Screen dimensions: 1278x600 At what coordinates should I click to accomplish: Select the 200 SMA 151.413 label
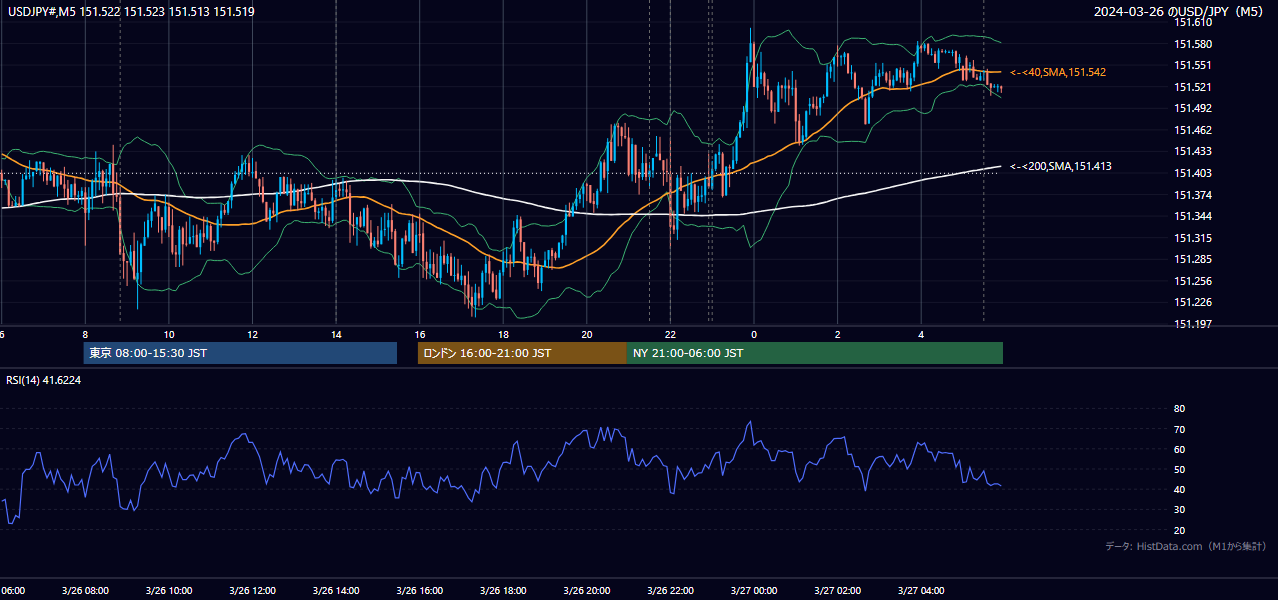point(1061,166)
